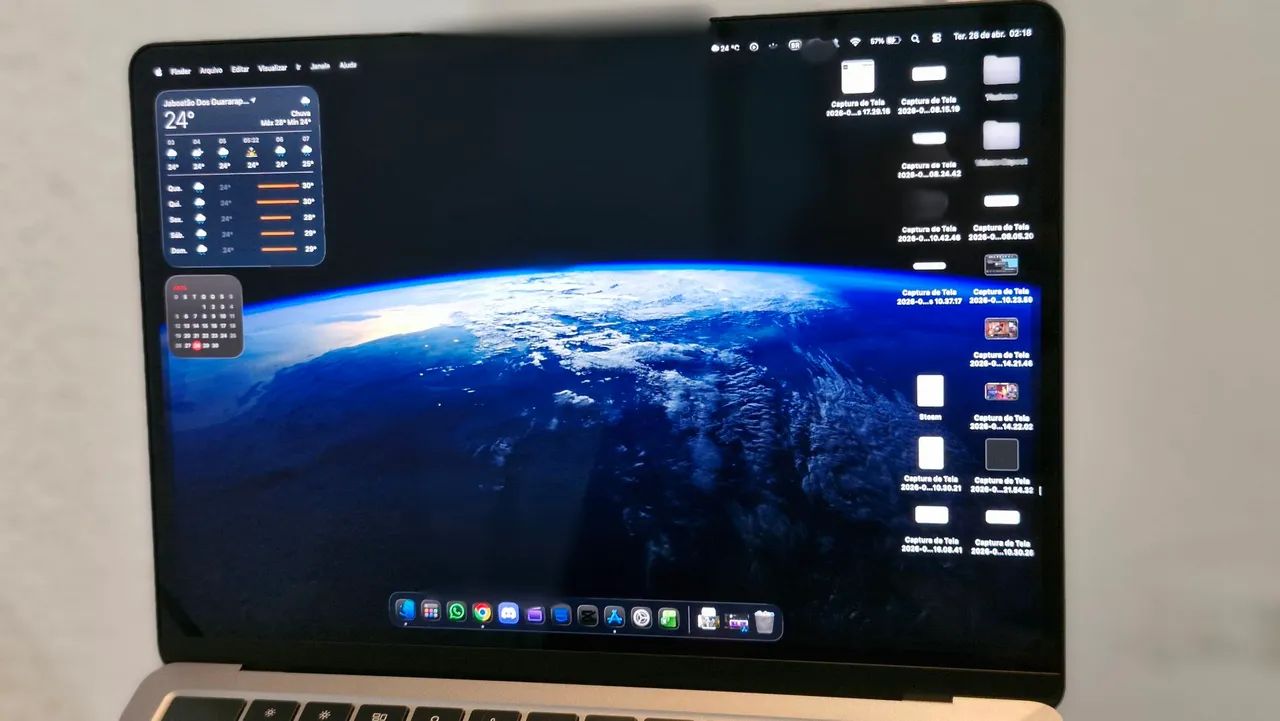Open CapCut from the Dock
The image size is (1280, 721).
coord(588,616)
